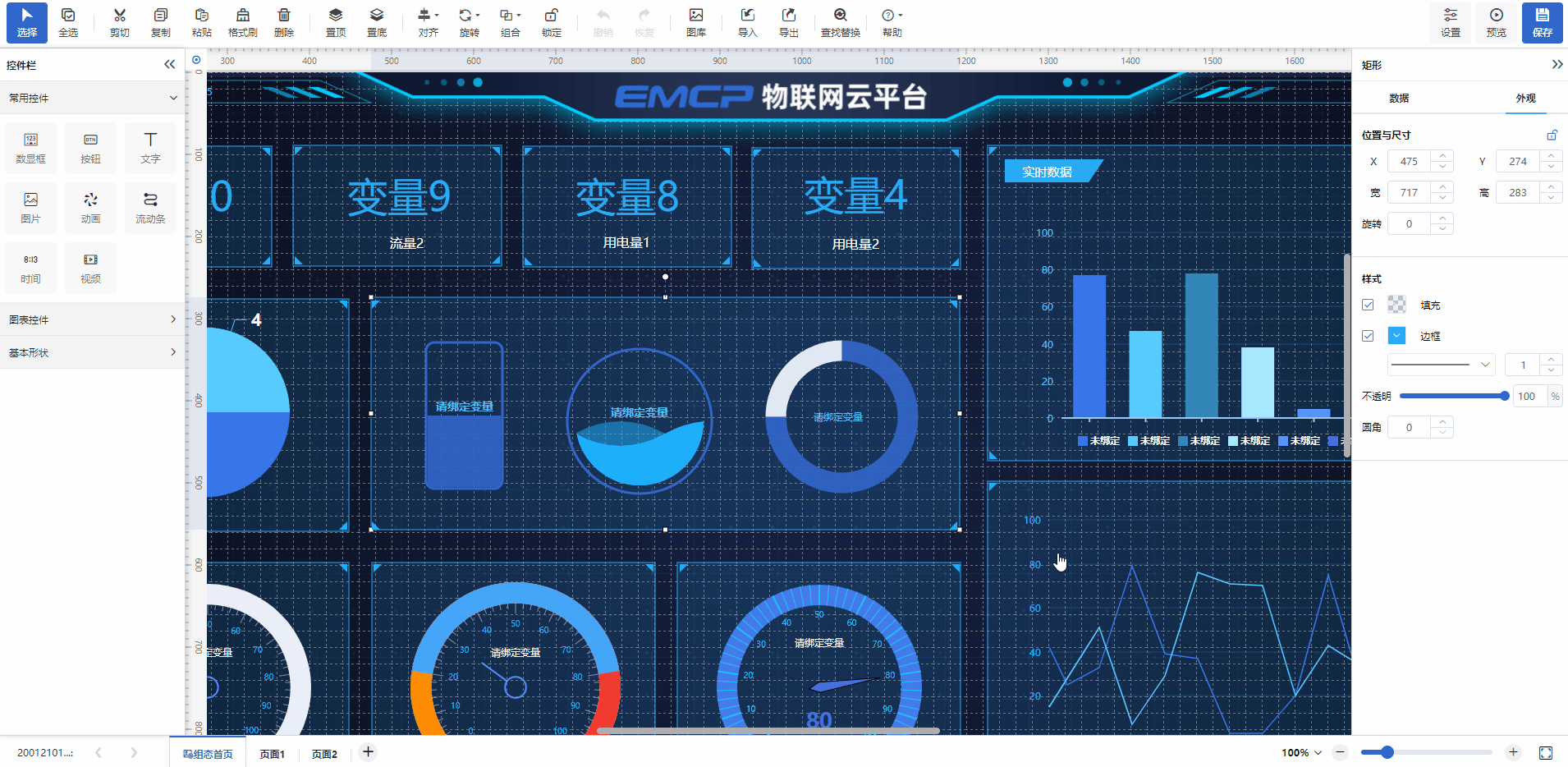Click the 剪切 cut icon
This screenshot has width=1568, height=767.
coord(120,22)
